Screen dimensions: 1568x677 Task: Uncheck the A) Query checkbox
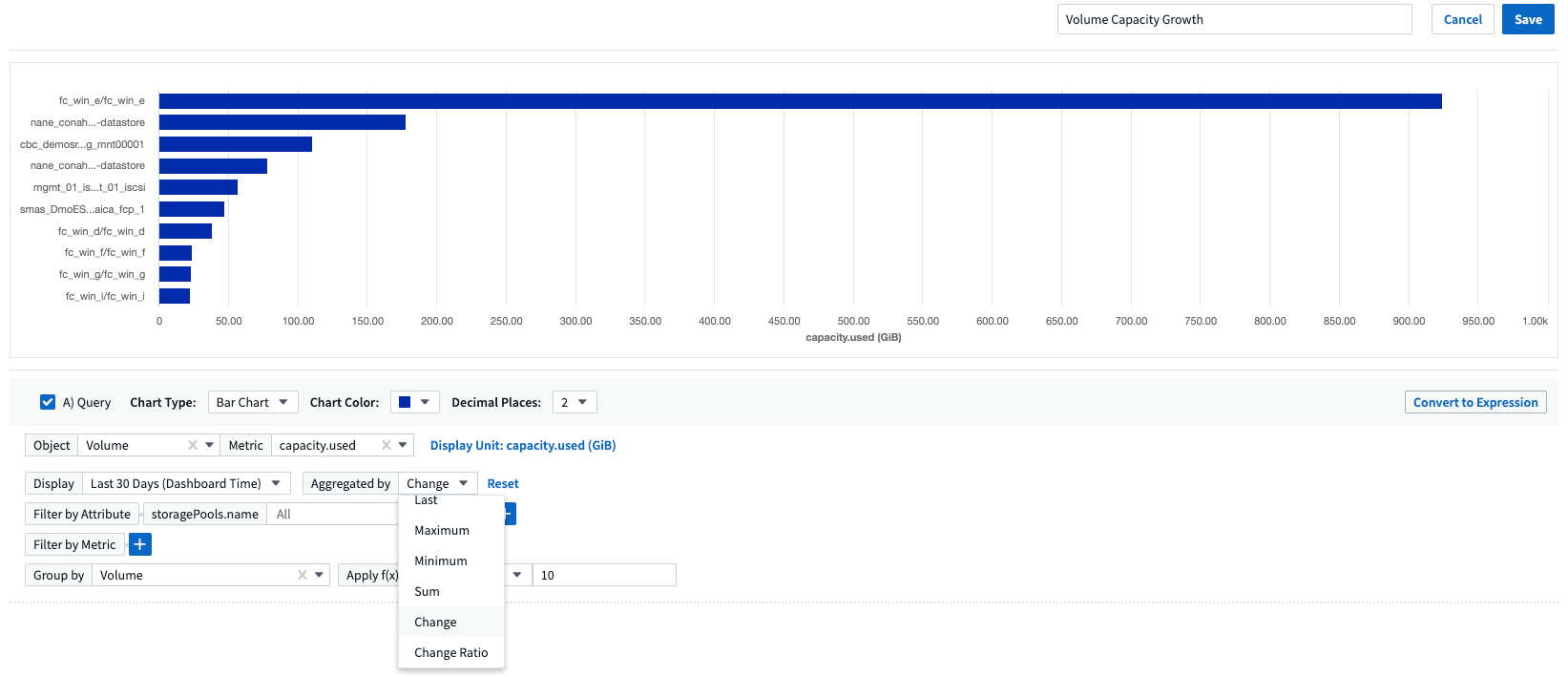pyautogui.click(x=48, y=402)
